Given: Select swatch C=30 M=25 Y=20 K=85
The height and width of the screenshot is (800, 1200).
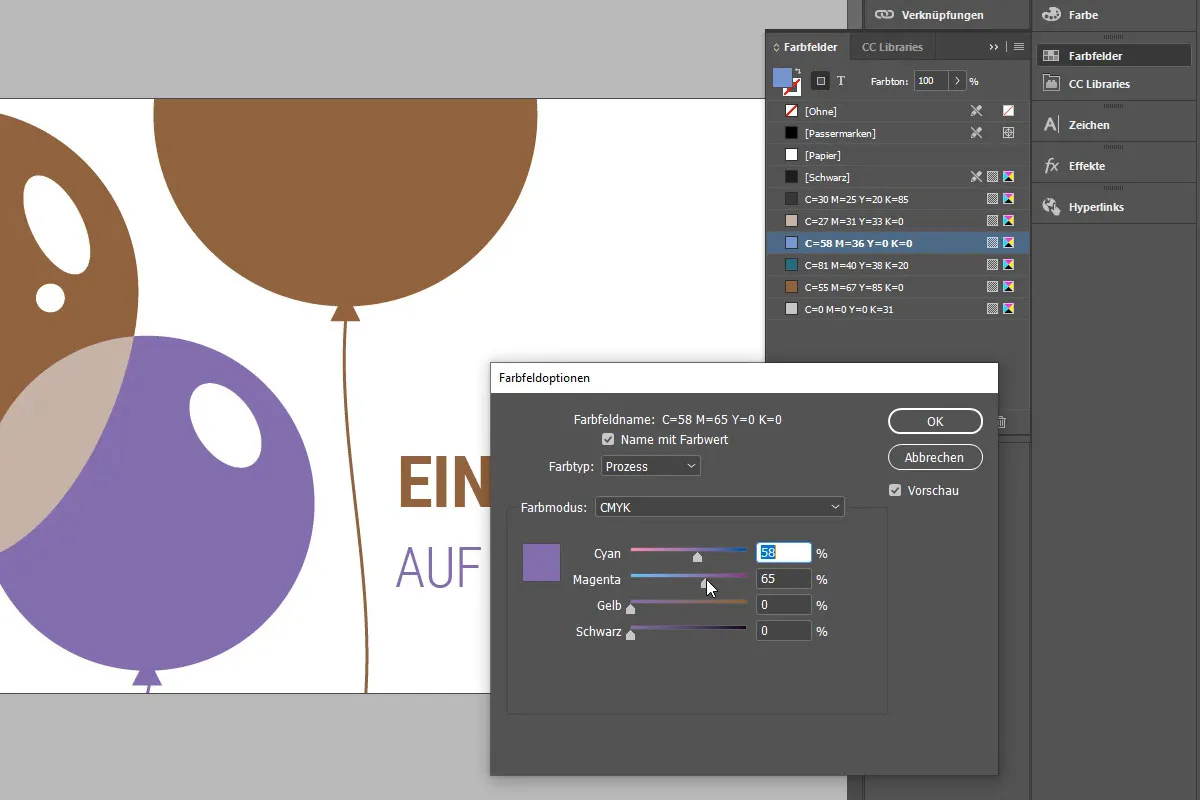Looking at the screenshot, I should click(x=897, y=199).
